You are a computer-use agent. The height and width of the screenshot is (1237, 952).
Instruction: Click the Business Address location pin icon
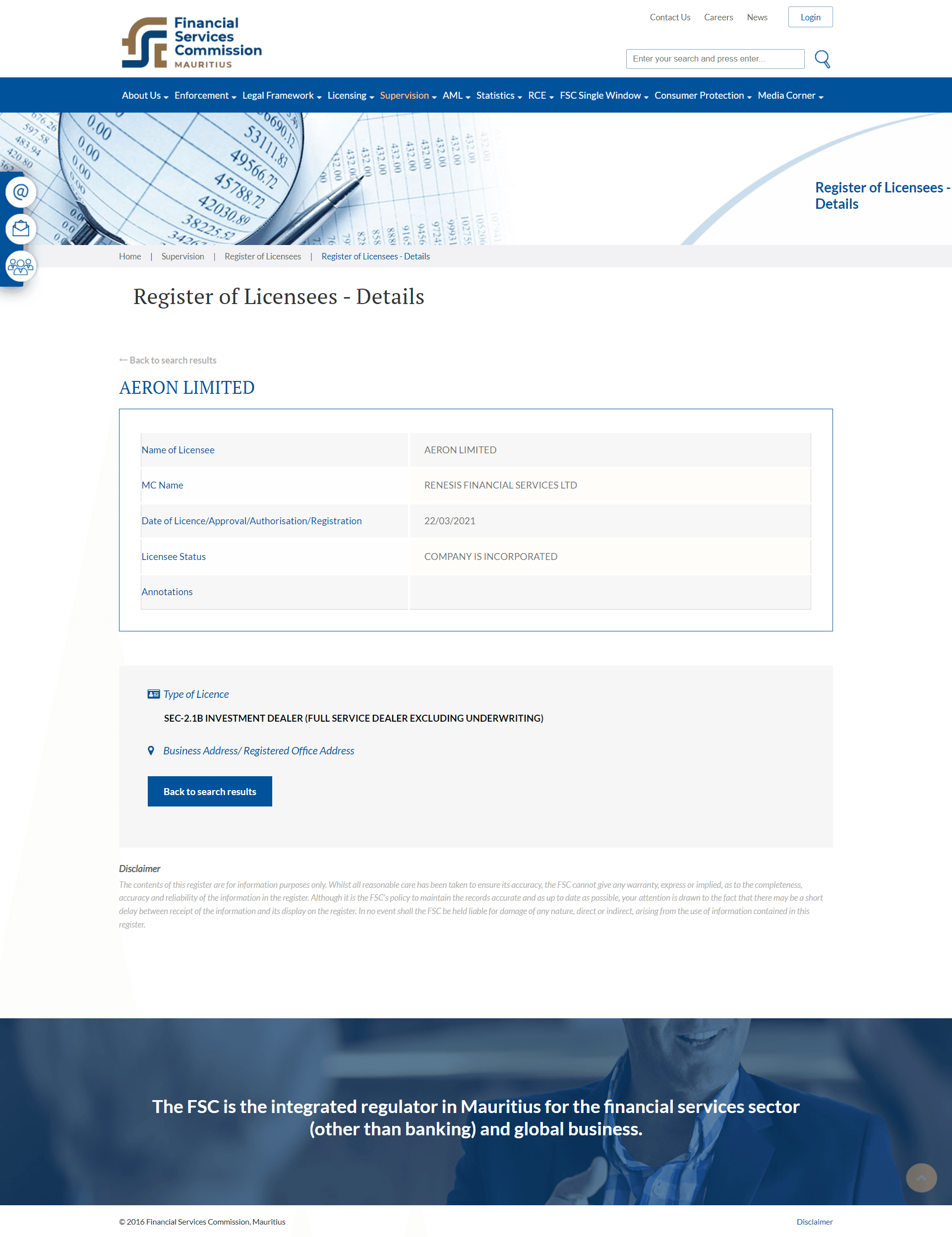(151, 750)
